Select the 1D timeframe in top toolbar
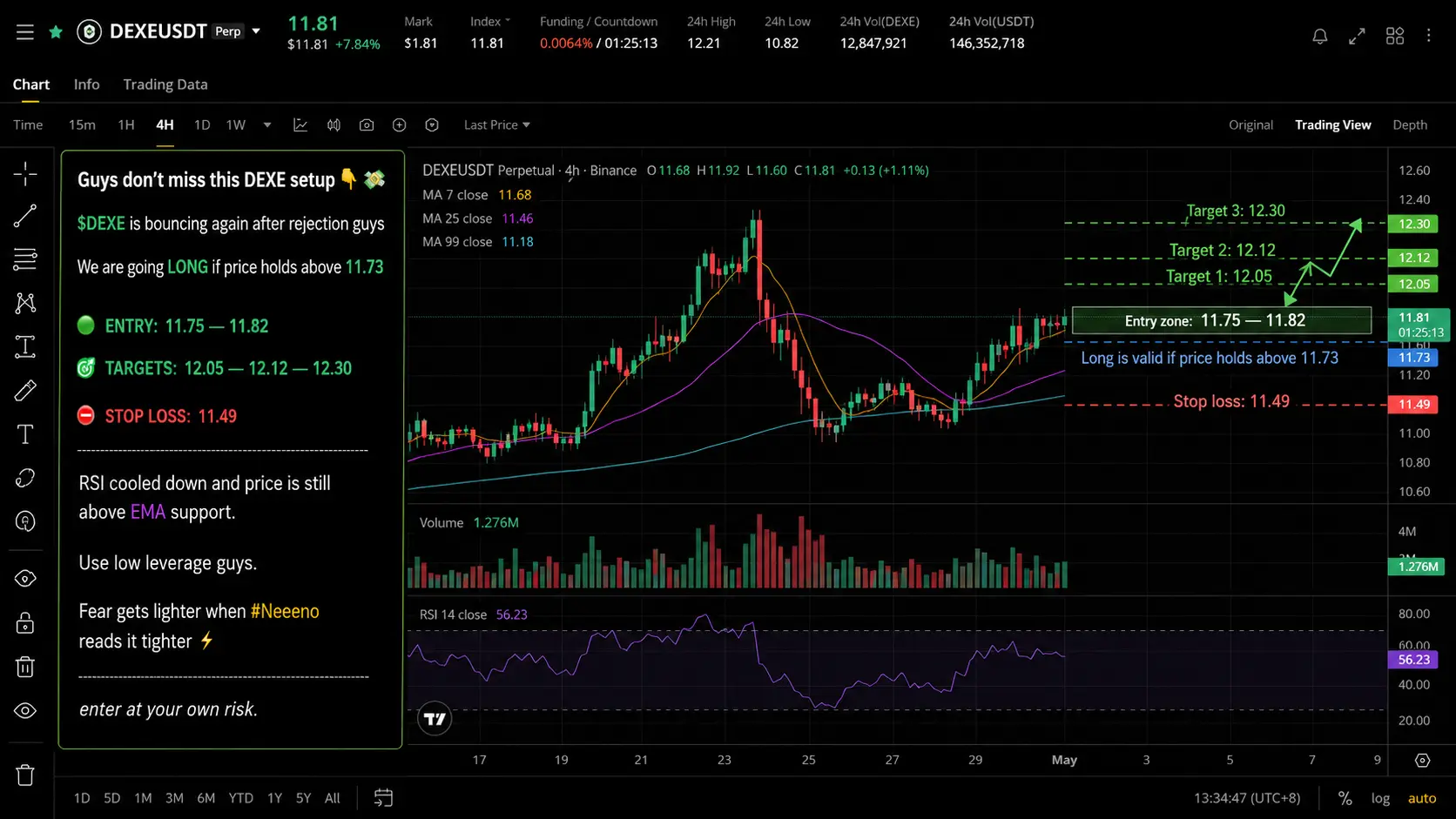 [202, 125]
